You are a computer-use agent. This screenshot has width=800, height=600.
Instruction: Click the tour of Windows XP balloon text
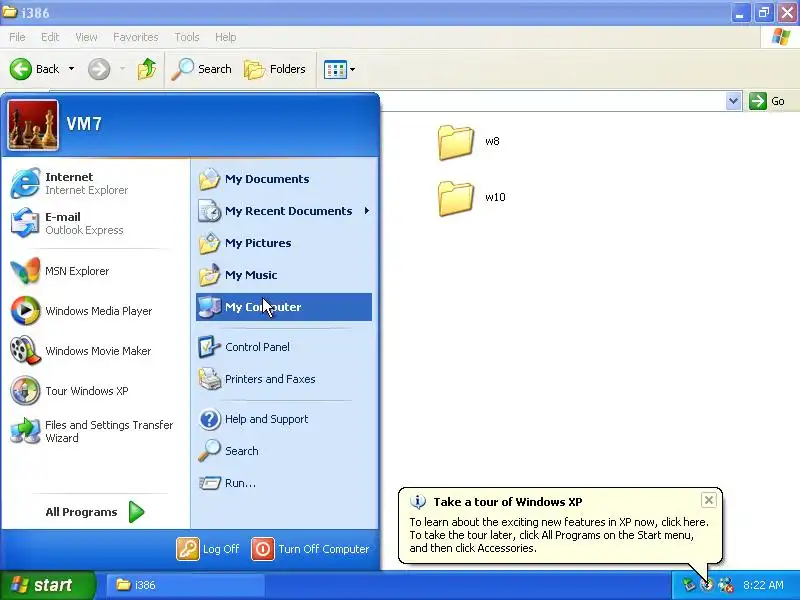(559, 535)
